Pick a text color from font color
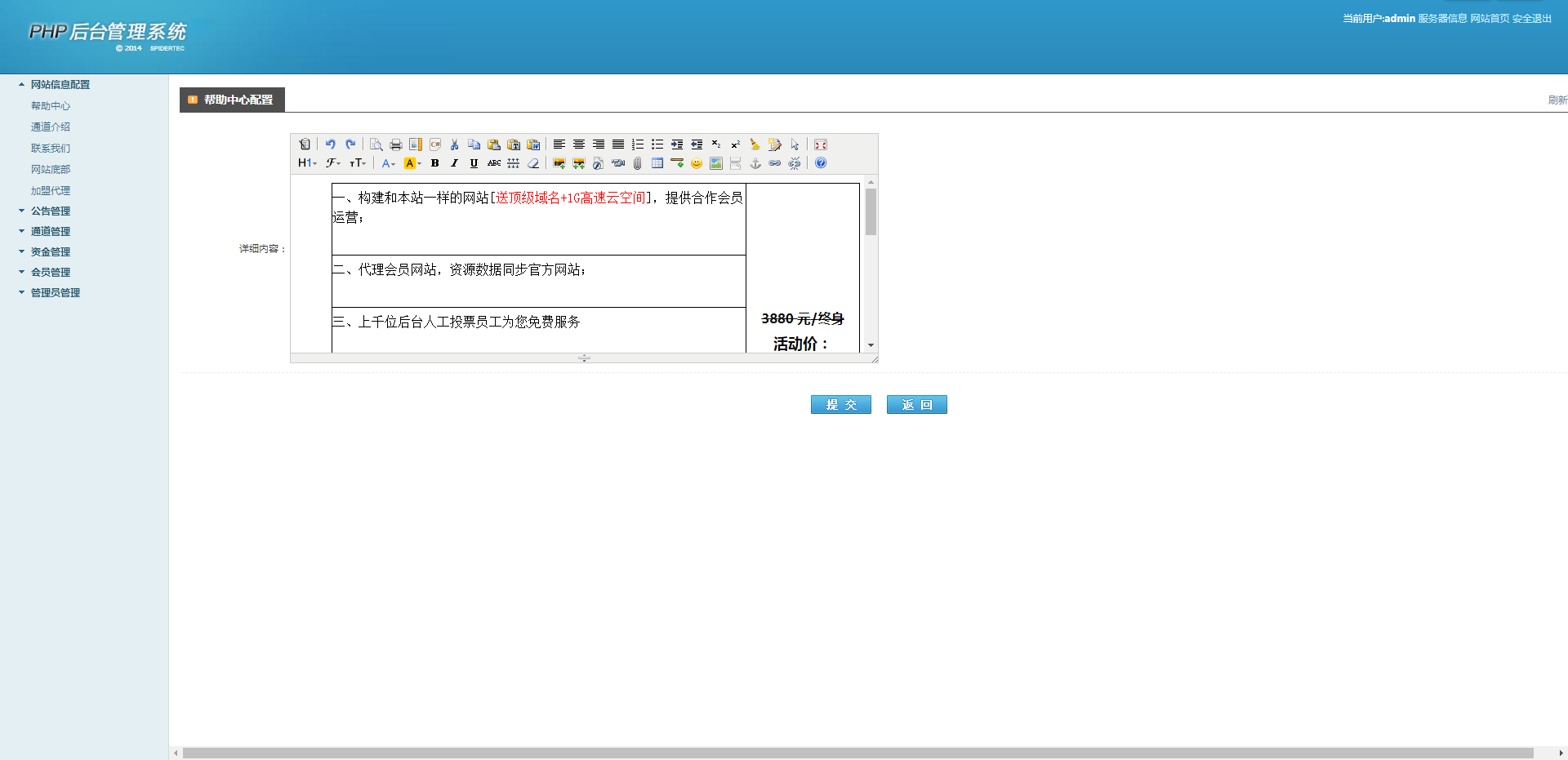 pos(389,163)
